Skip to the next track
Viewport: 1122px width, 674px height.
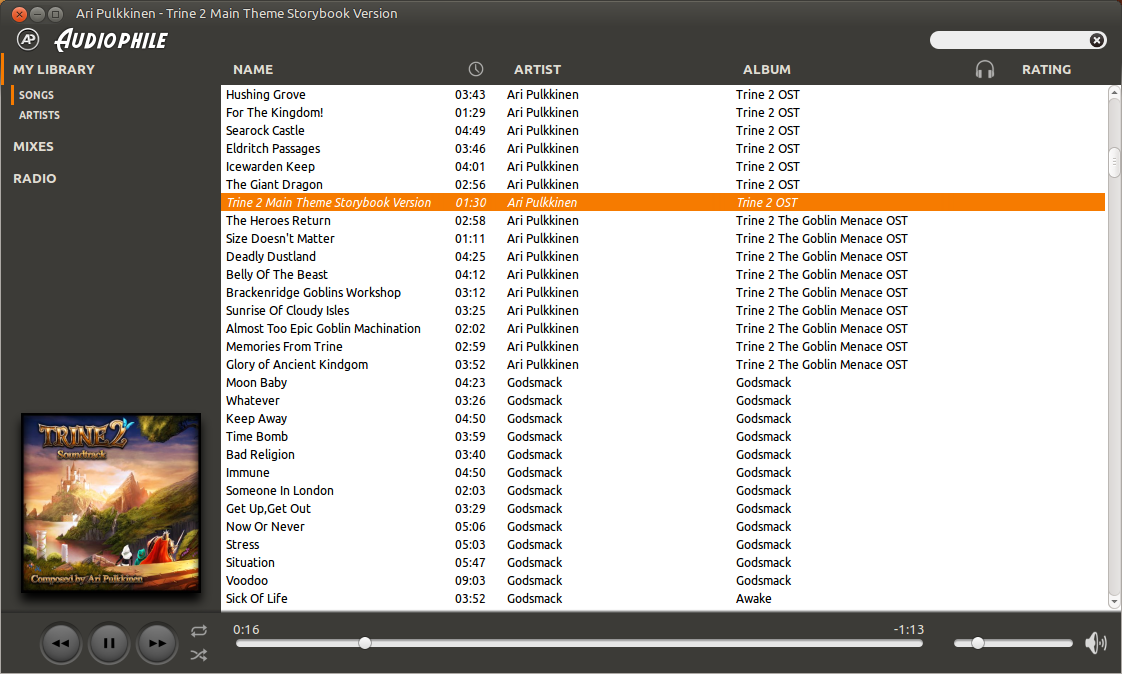point(157,643)
